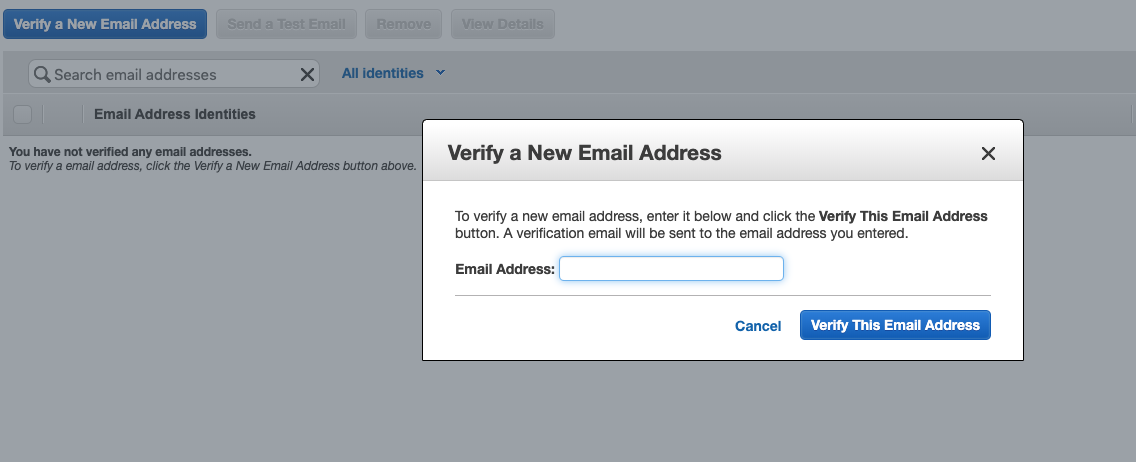Close the Verify a New Email Address dialog
This screenshot has height=462, width=1136.
point(988,153)
